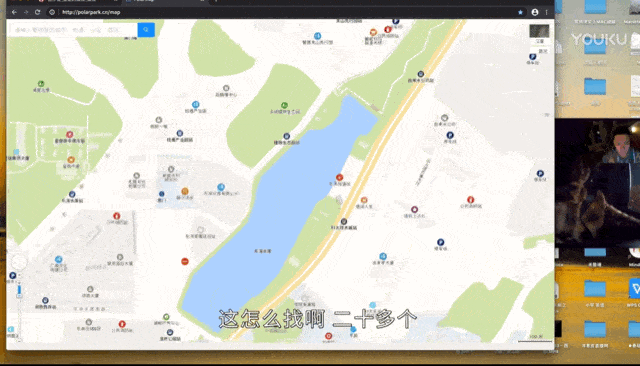Viewport: 640px width, 366px height.
Task: Click the lake name label on the water
Action: (262, 251)
